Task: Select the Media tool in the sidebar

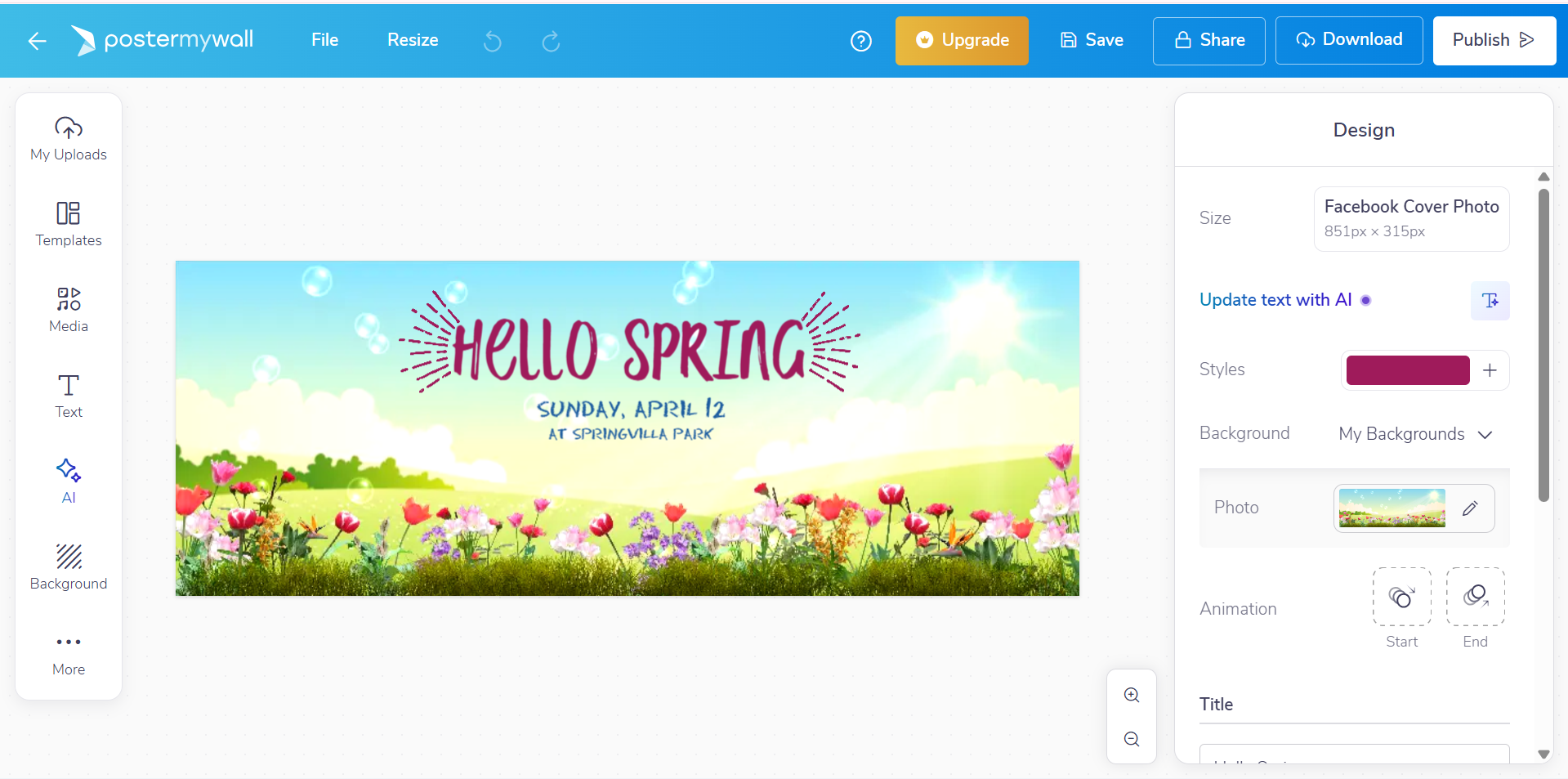Action: coord(68,309)
